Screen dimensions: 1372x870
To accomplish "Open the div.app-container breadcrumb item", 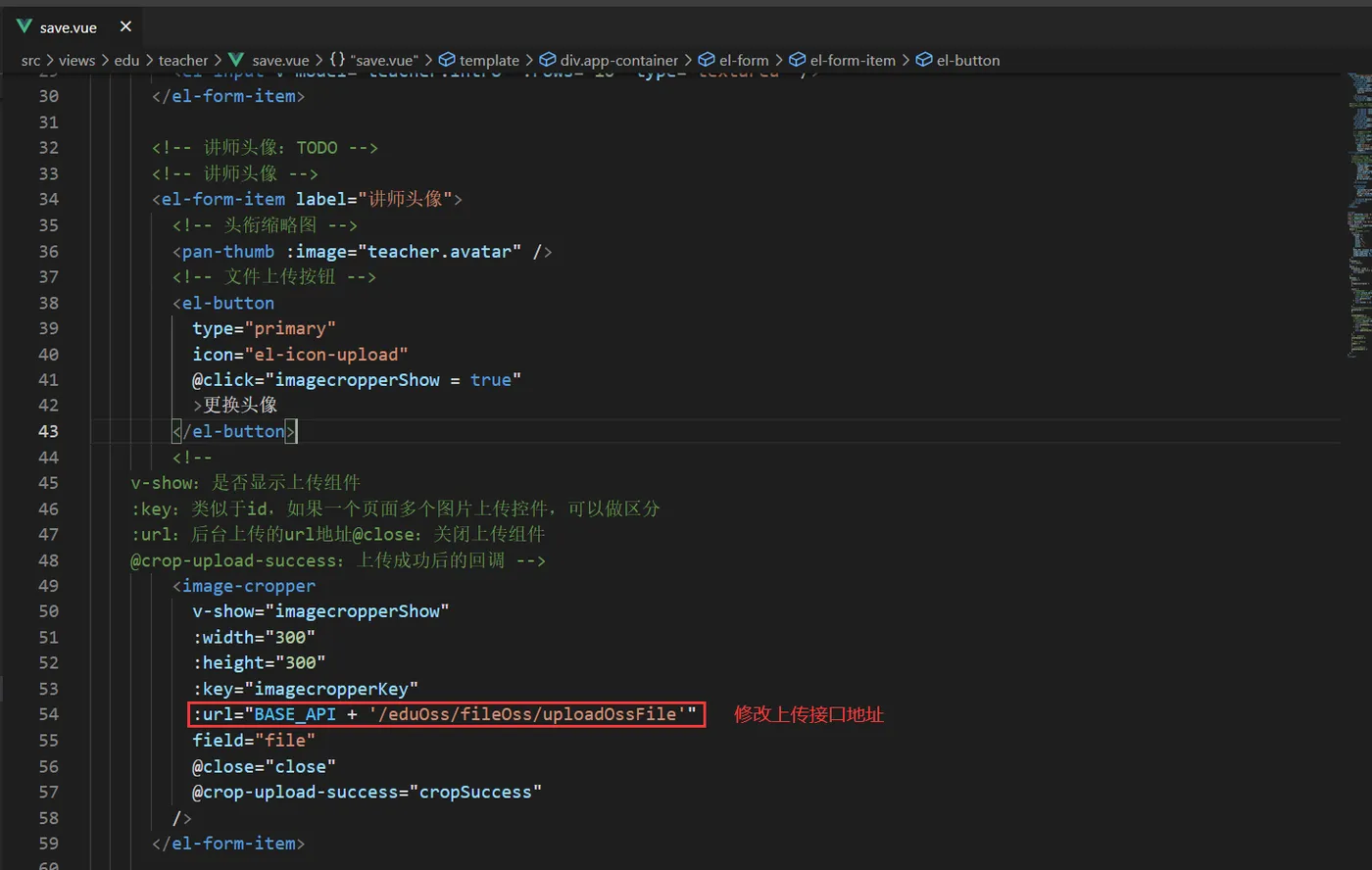I will (619, 61).
